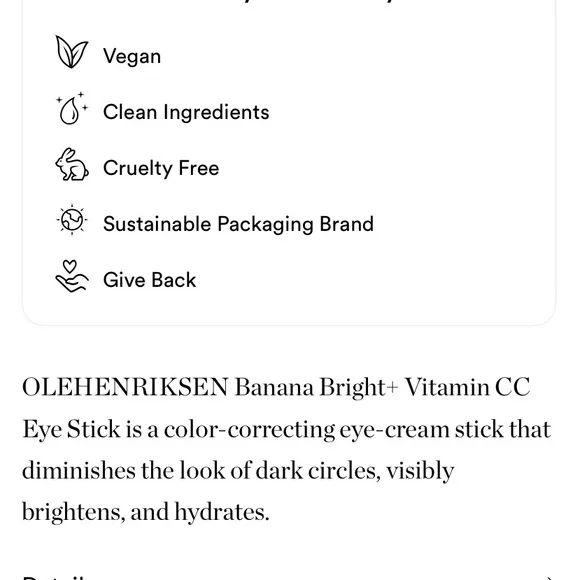Screen dimensions: 580x580
Task: Select the Vegan label
Action: 132,57
